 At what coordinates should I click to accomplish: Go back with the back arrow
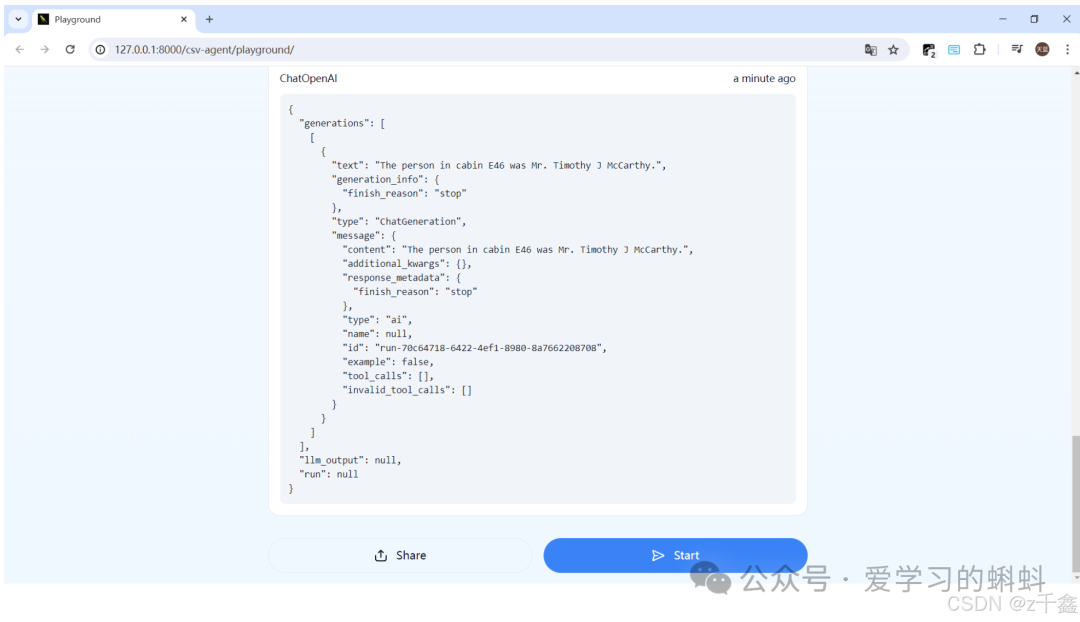click(20, 49)
